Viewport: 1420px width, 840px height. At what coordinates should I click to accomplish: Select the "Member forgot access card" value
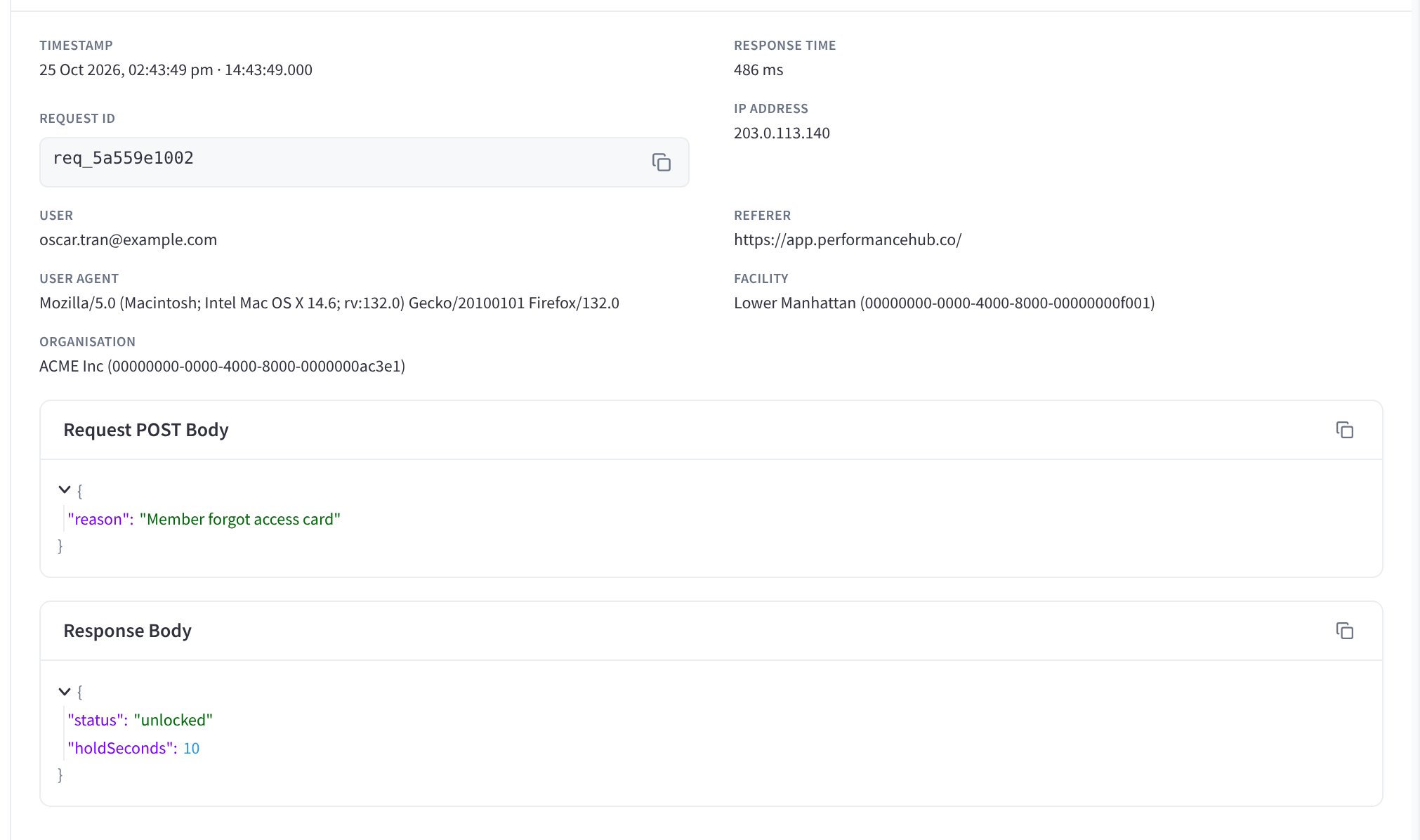pyautogui.click(x=240, y=519)
